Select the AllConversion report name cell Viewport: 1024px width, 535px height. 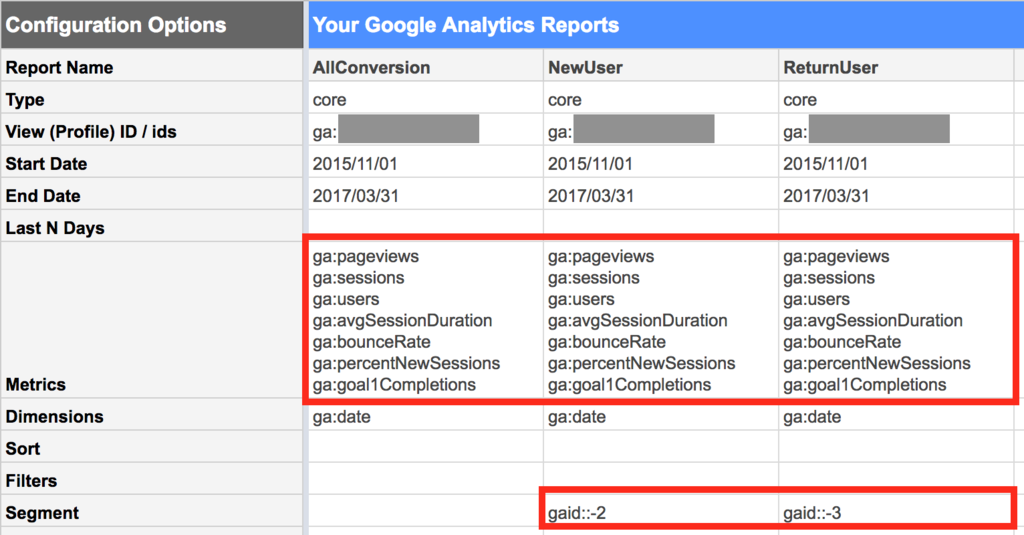pyautogui.click(x=424, y=68)
